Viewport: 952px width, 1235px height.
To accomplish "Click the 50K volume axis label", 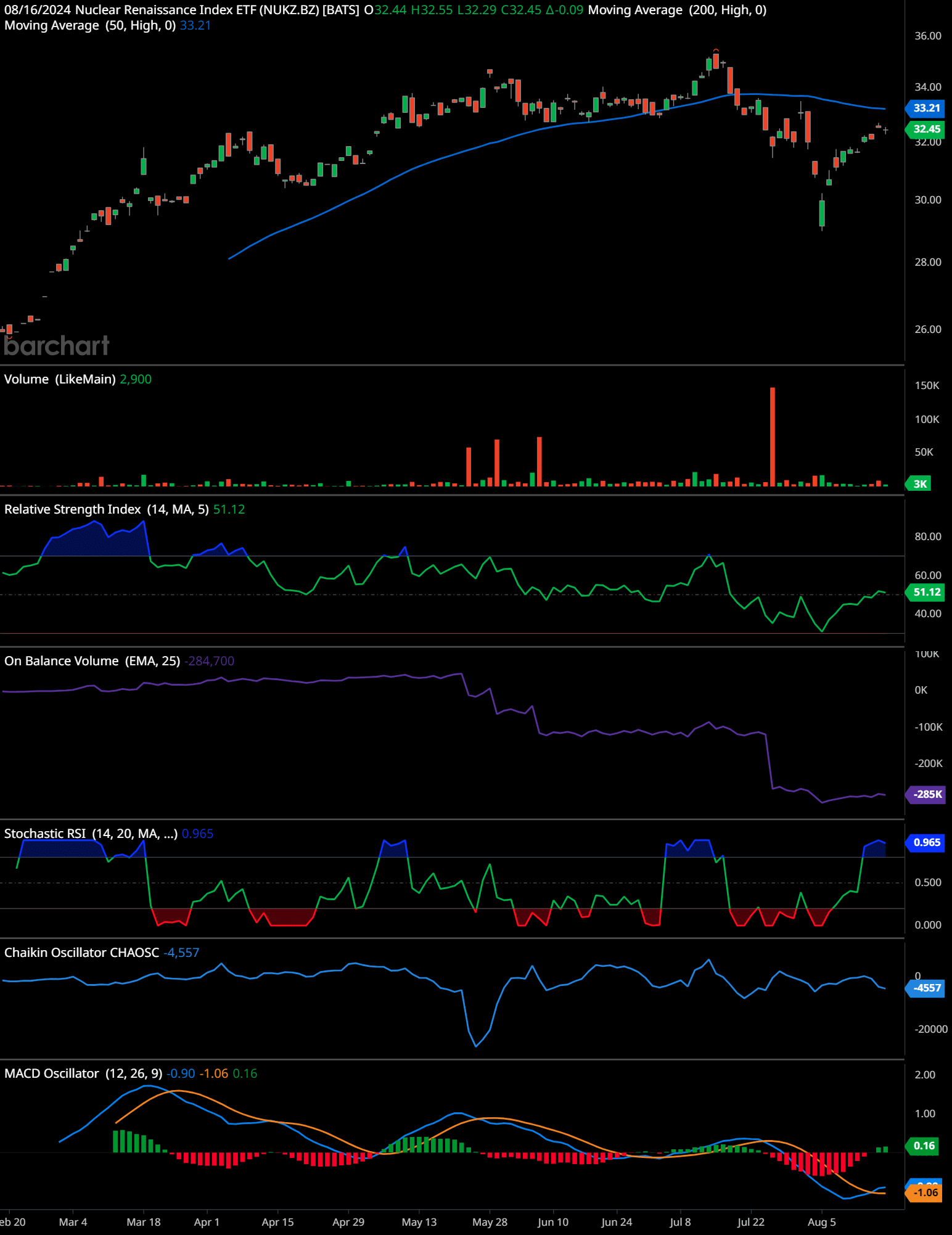I will [x=924, y=452].
